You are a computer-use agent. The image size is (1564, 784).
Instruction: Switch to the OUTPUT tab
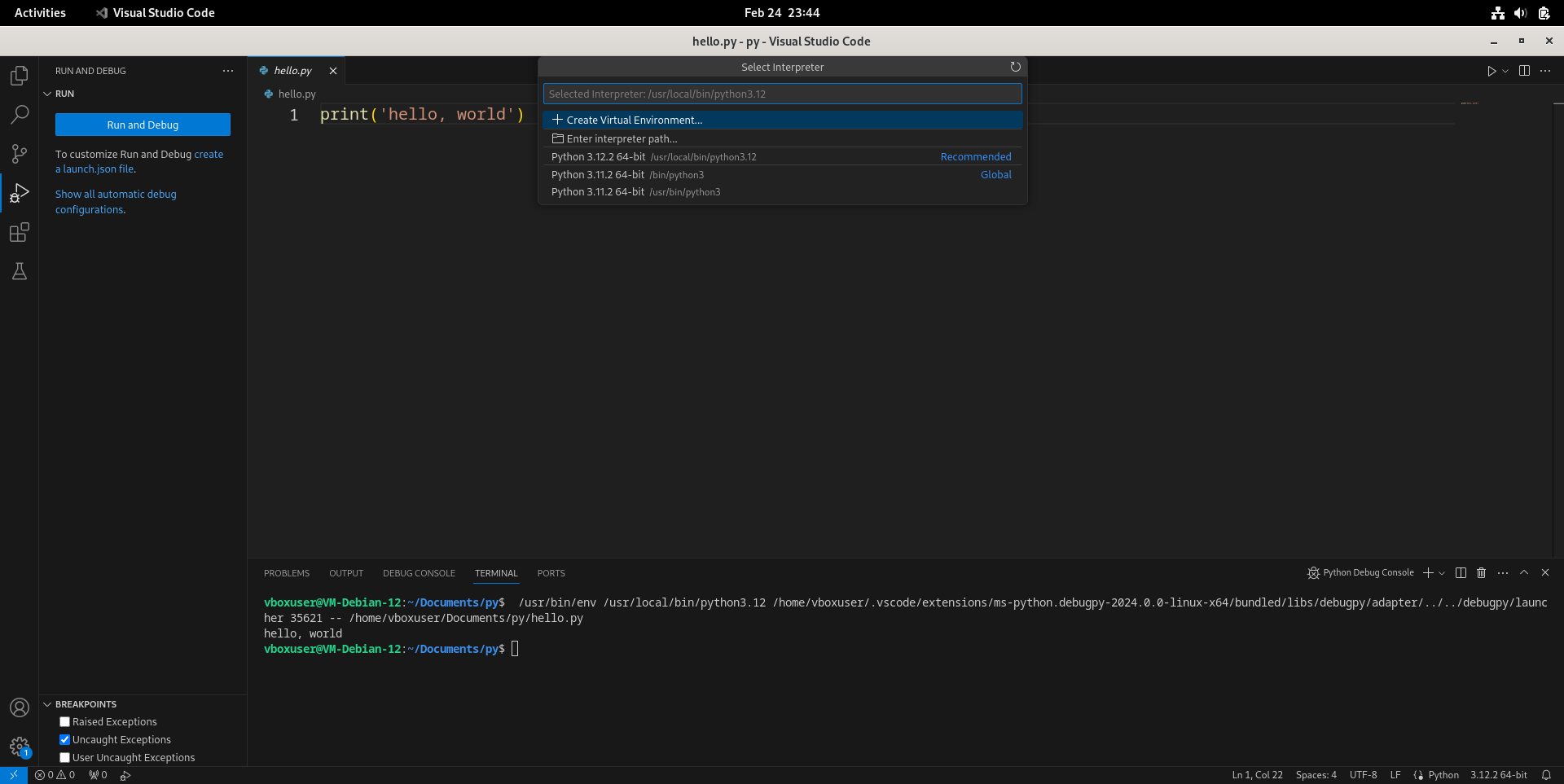tap(346, 573)
